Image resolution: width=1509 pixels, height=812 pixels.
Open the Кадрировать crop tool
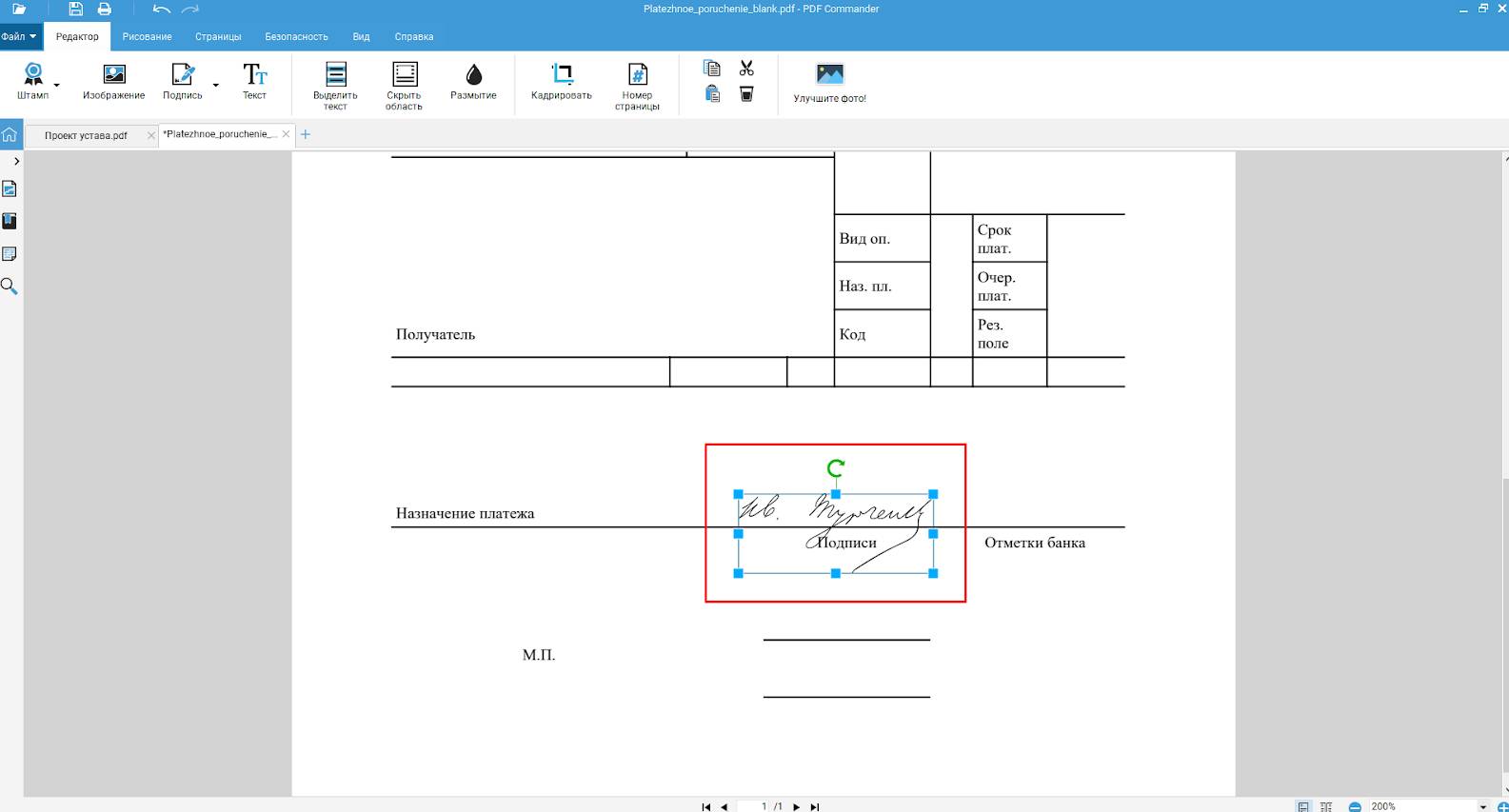coord(562,81)
